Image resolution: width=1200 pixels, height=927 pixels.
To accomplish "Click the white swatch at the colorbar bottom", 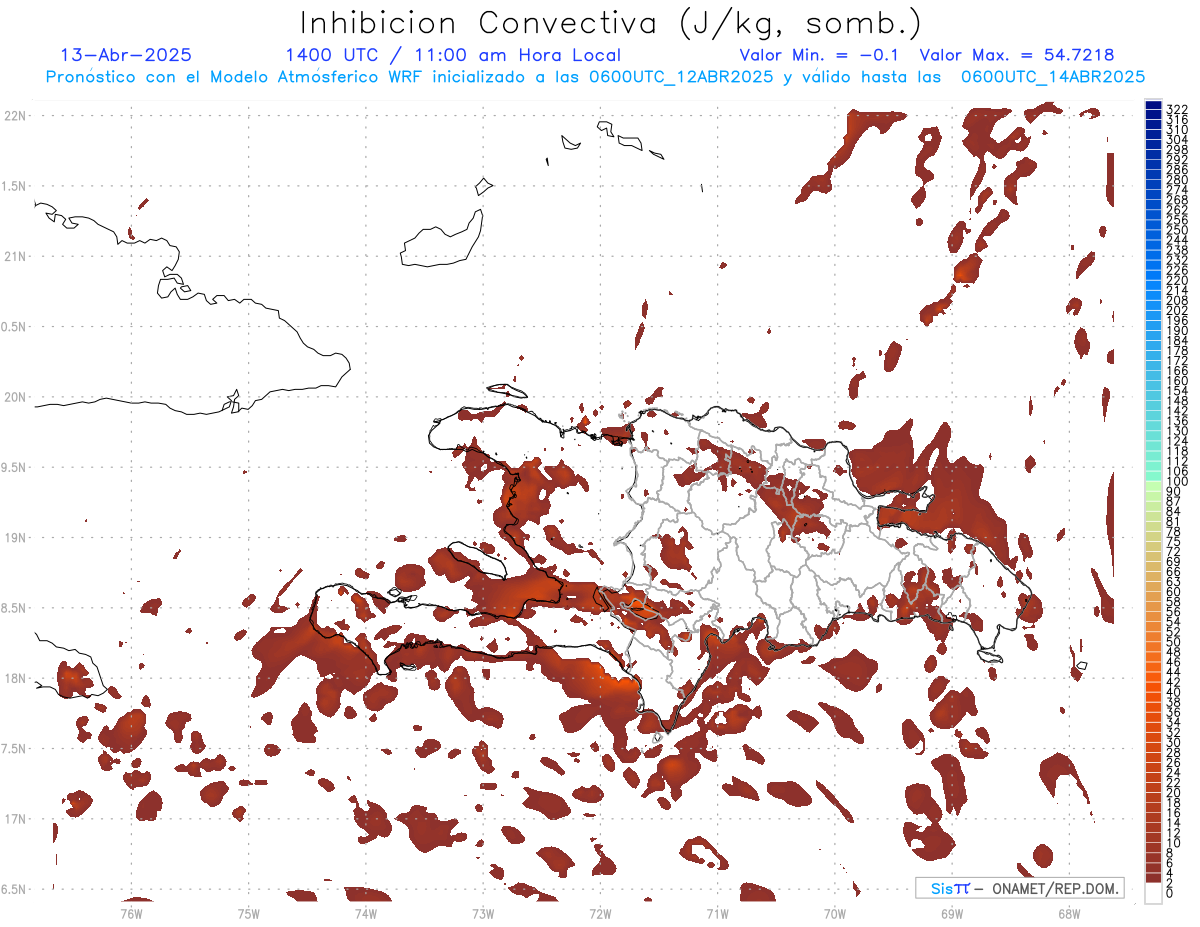I will point(1154,892).
